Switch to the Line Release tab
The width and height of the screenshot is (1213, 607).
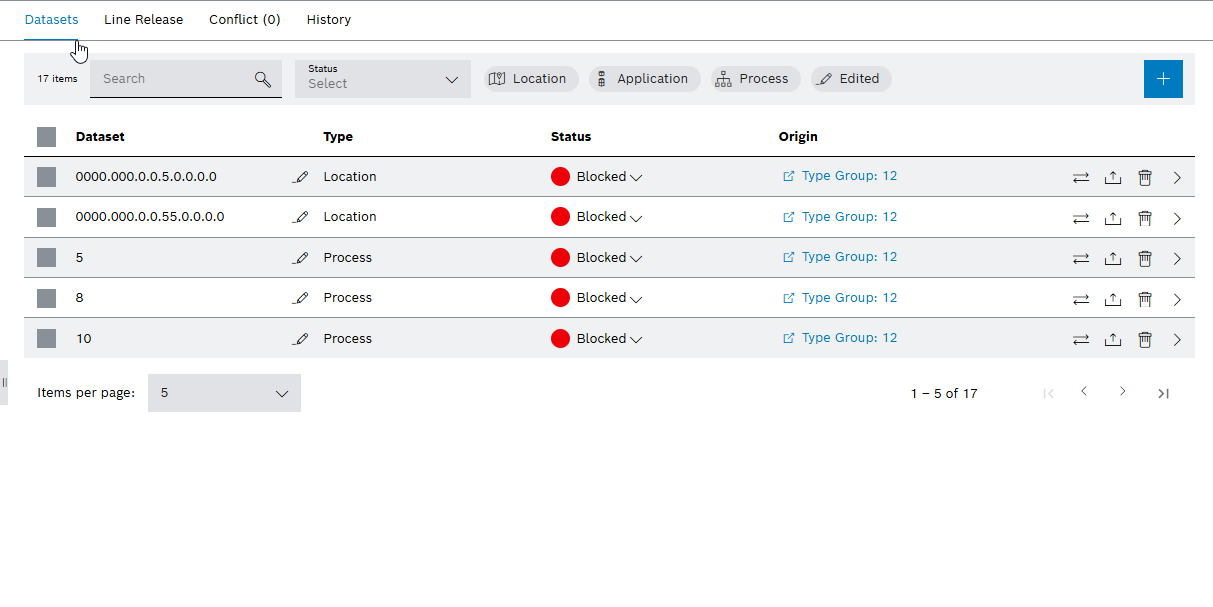coord(143,20)
